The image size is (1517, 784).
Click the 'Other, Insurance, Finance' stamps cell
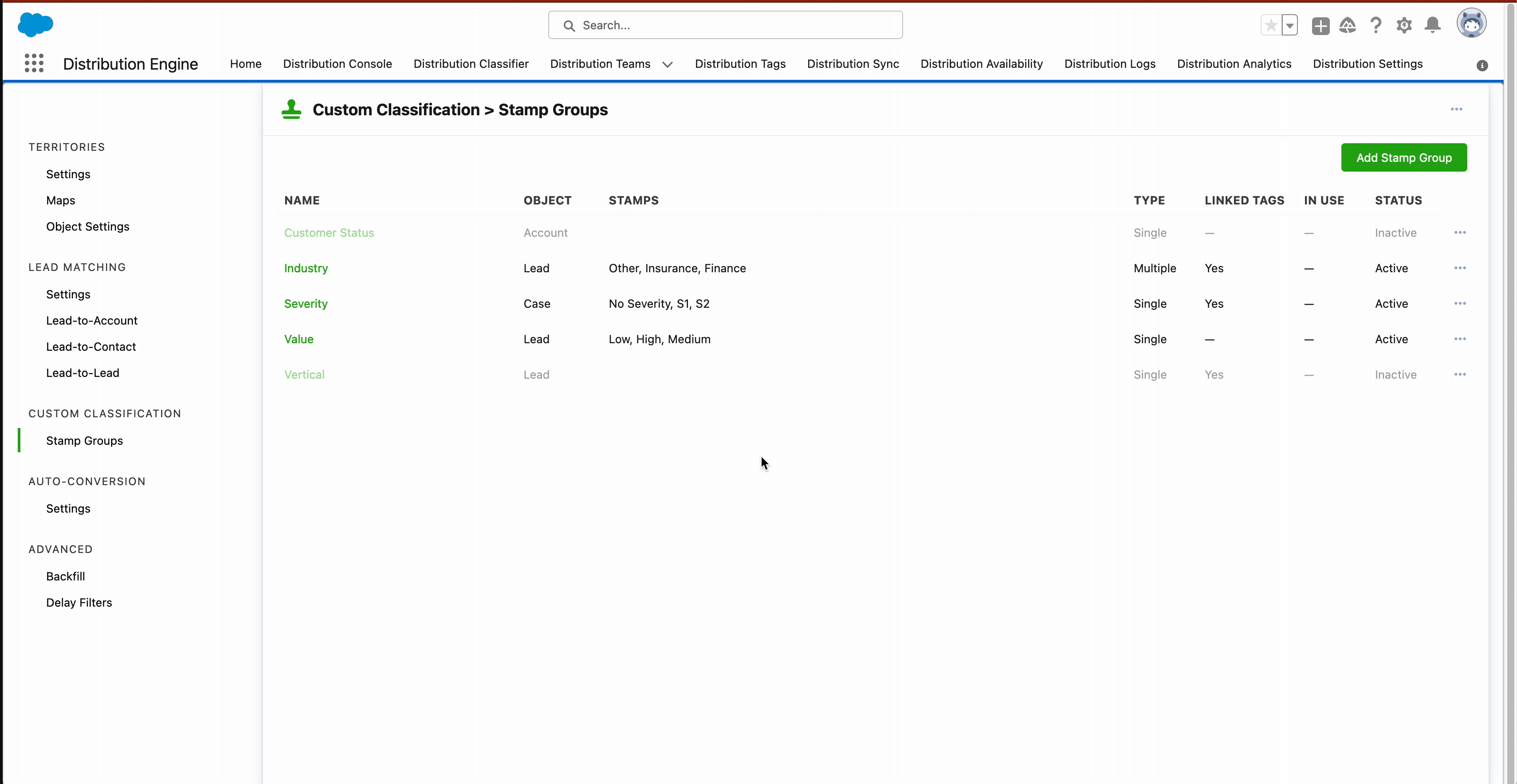click(677, 268)
